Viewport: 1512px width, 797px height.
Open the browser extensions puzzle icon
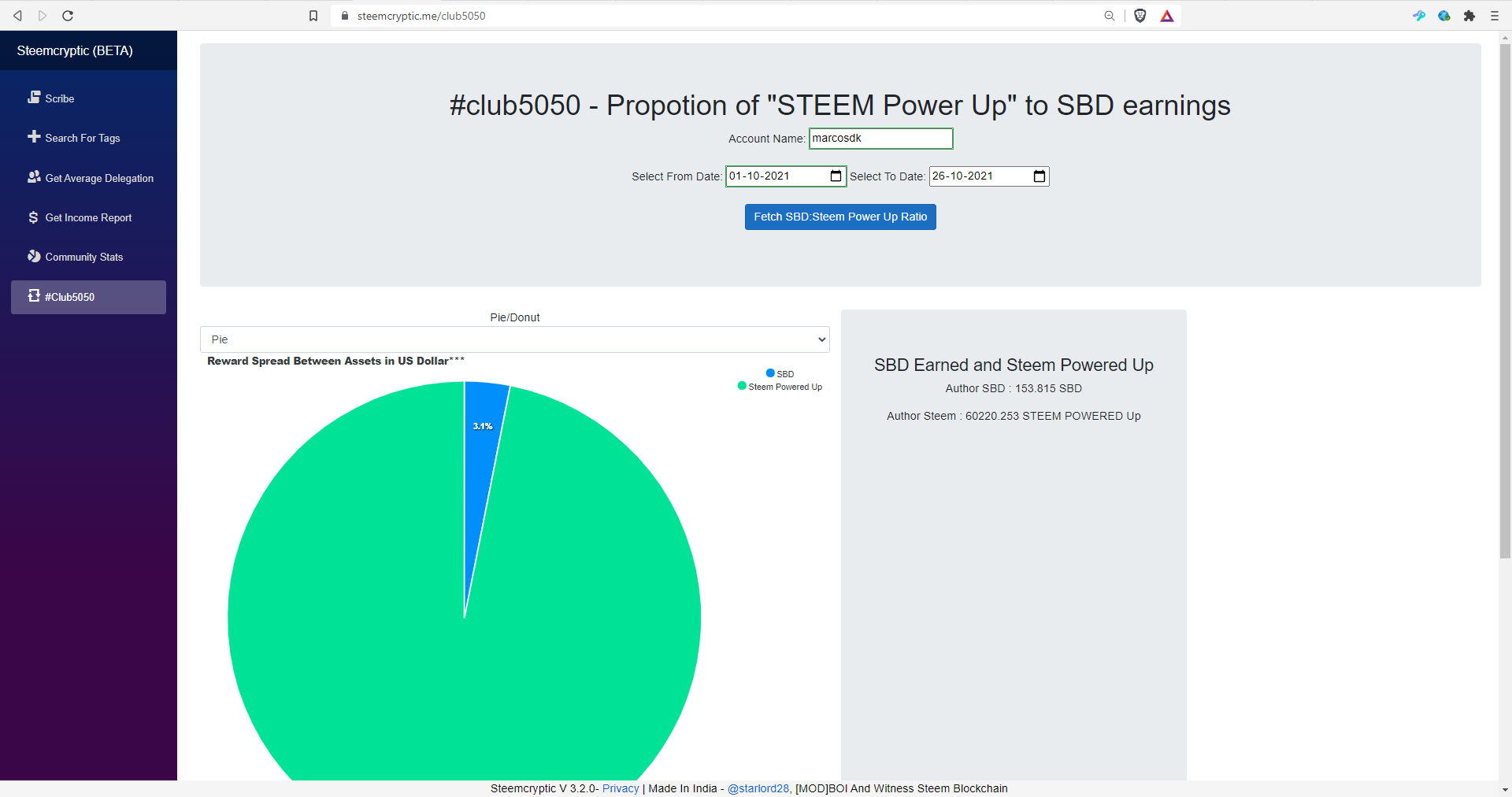click(x=1469, y=16)
